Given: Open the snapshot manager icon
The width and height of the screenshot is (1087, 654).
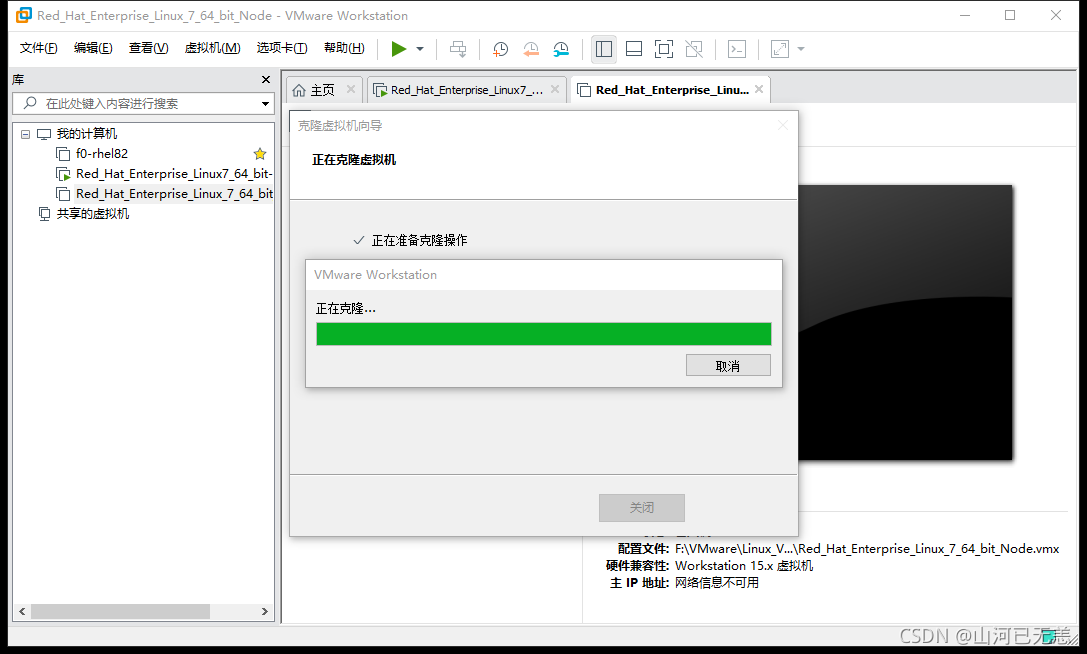Looking at the screenshot, I should [561, 49].
